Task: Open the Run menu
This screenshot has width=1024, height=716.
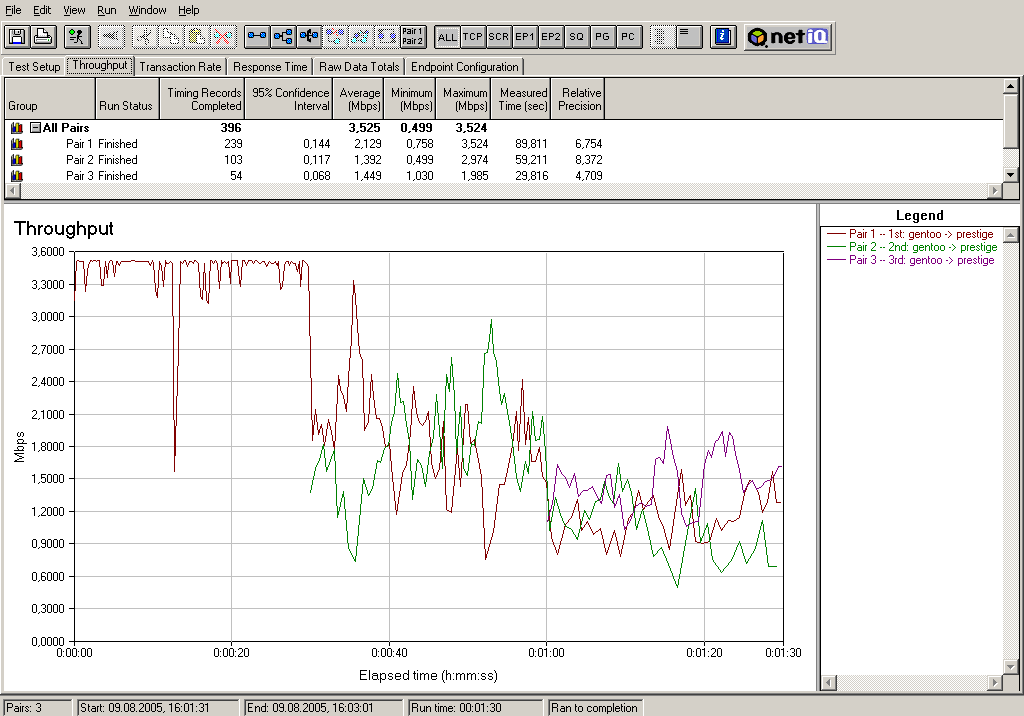Action: pyautogui.click(x=106, y=10)
